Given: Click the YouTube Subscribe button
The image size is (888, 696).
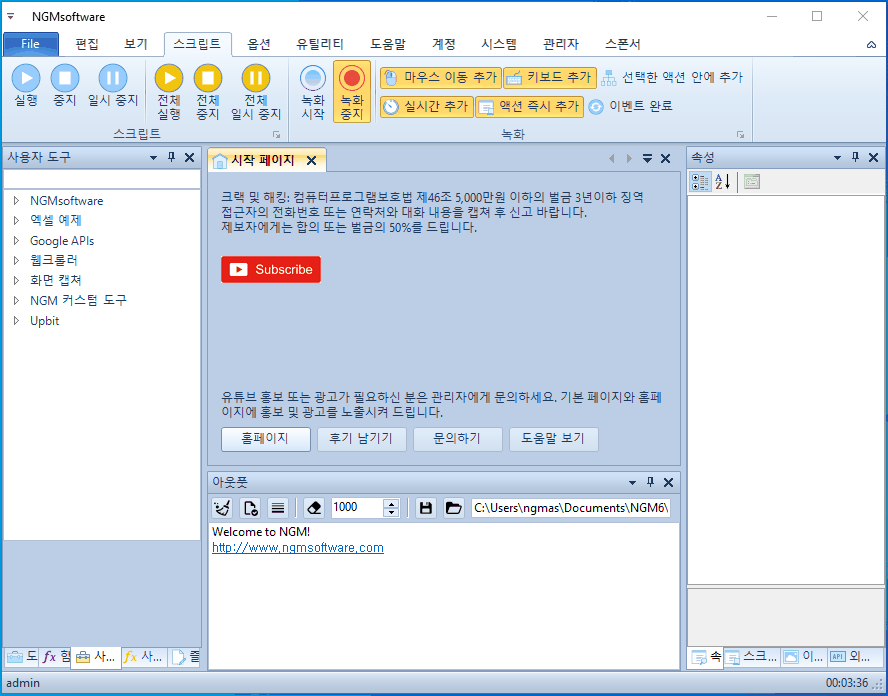Looking at the screenshot, I should point(271,270).
